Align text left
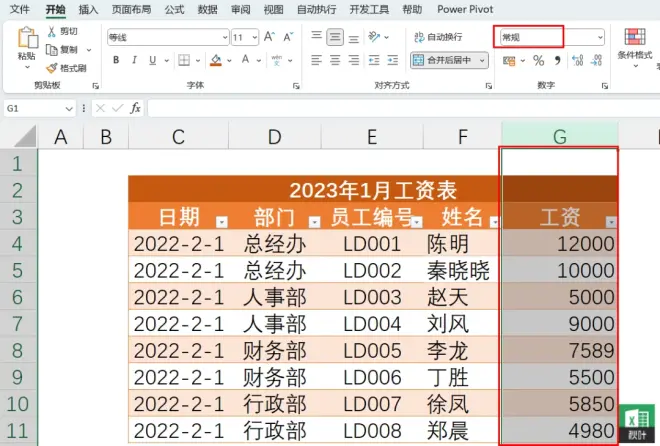 317,60
